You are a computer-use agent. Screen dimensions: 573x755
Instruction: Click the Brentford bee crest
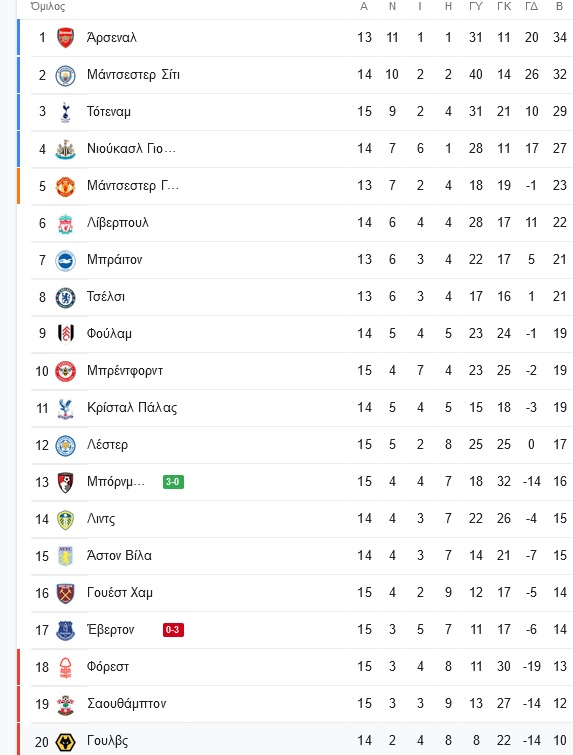pyautogui.click(x=65, y=371)
